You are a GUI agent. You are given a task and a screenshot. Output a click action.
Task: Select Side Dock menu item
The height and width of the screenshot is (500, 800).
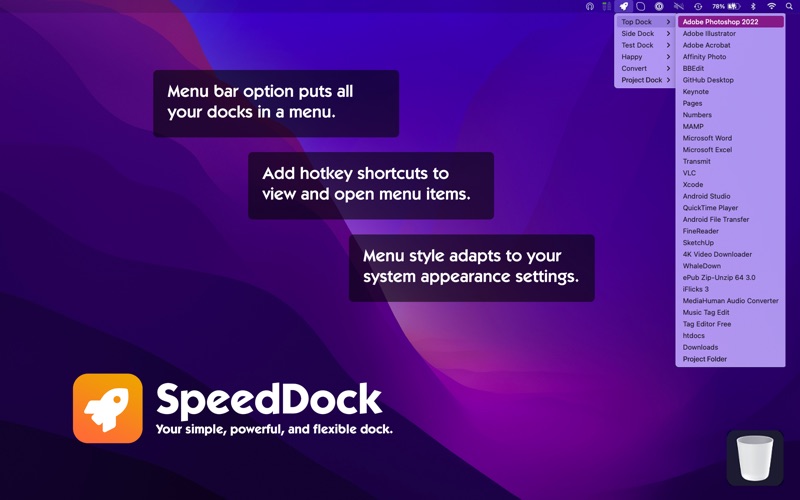click(645, 34)
